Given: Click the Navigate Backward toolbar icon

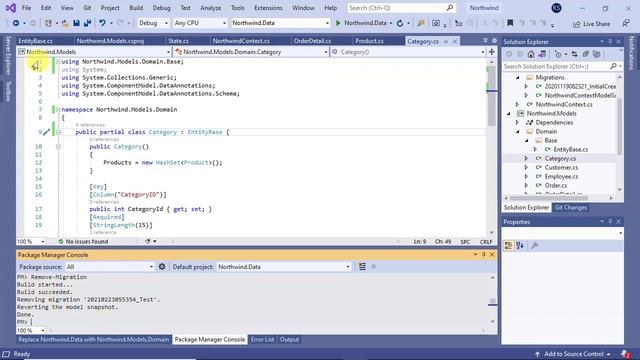Looking at the screenshot, I should pos(16,23).
